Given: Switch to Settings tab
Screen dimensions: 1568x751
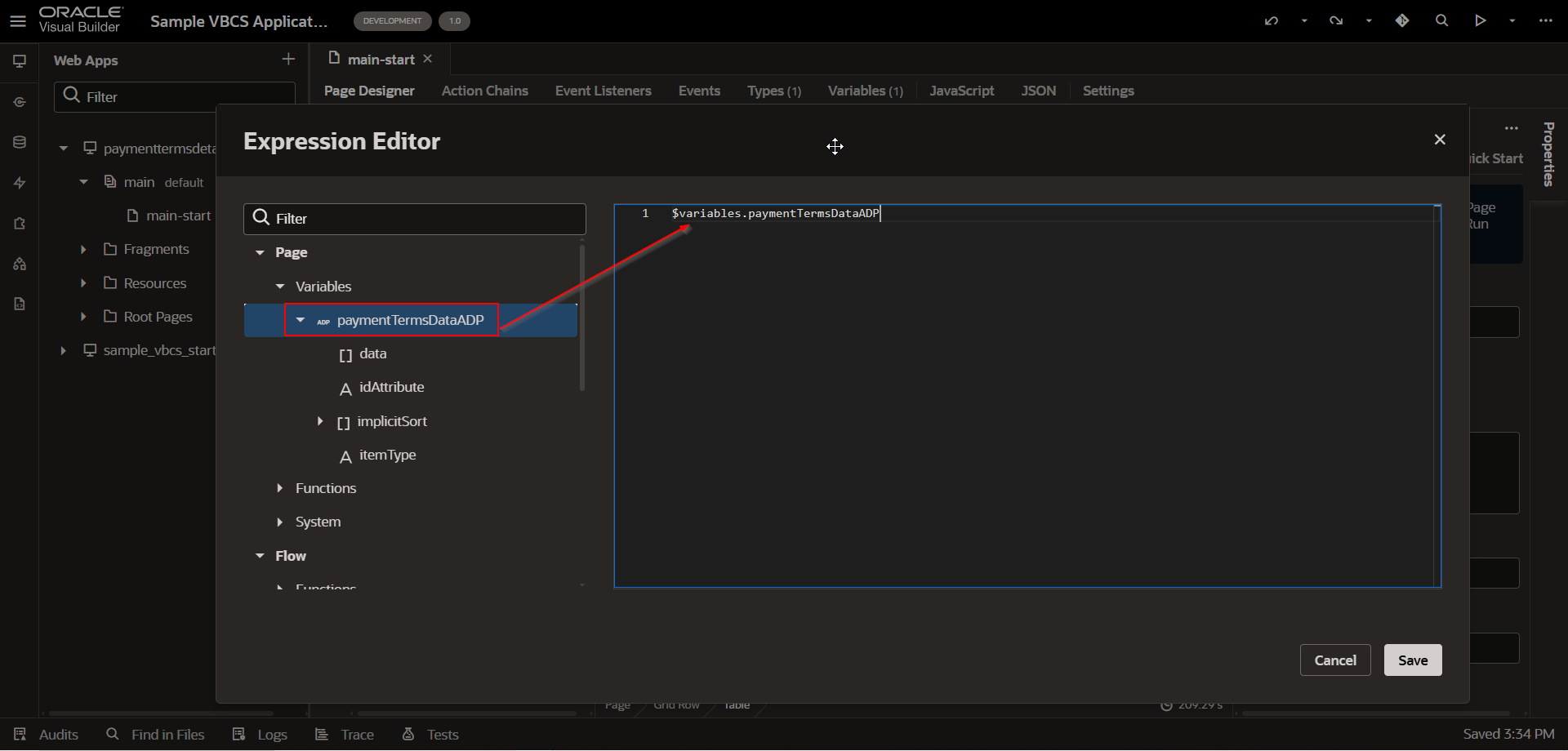Looking at the screenshot, I should pyautogui.click(x=1108, y=91).
